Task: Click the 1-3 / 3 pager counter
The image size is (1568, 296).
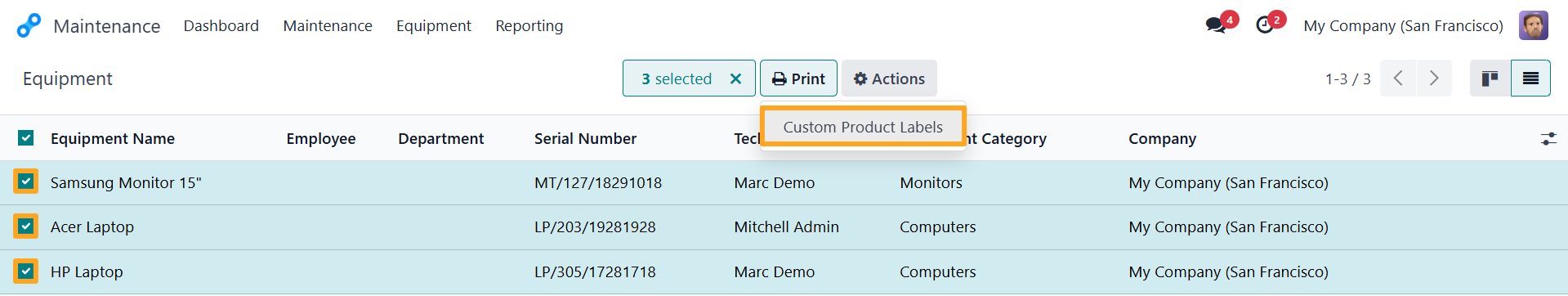Action: click(x=1347, y=79)
